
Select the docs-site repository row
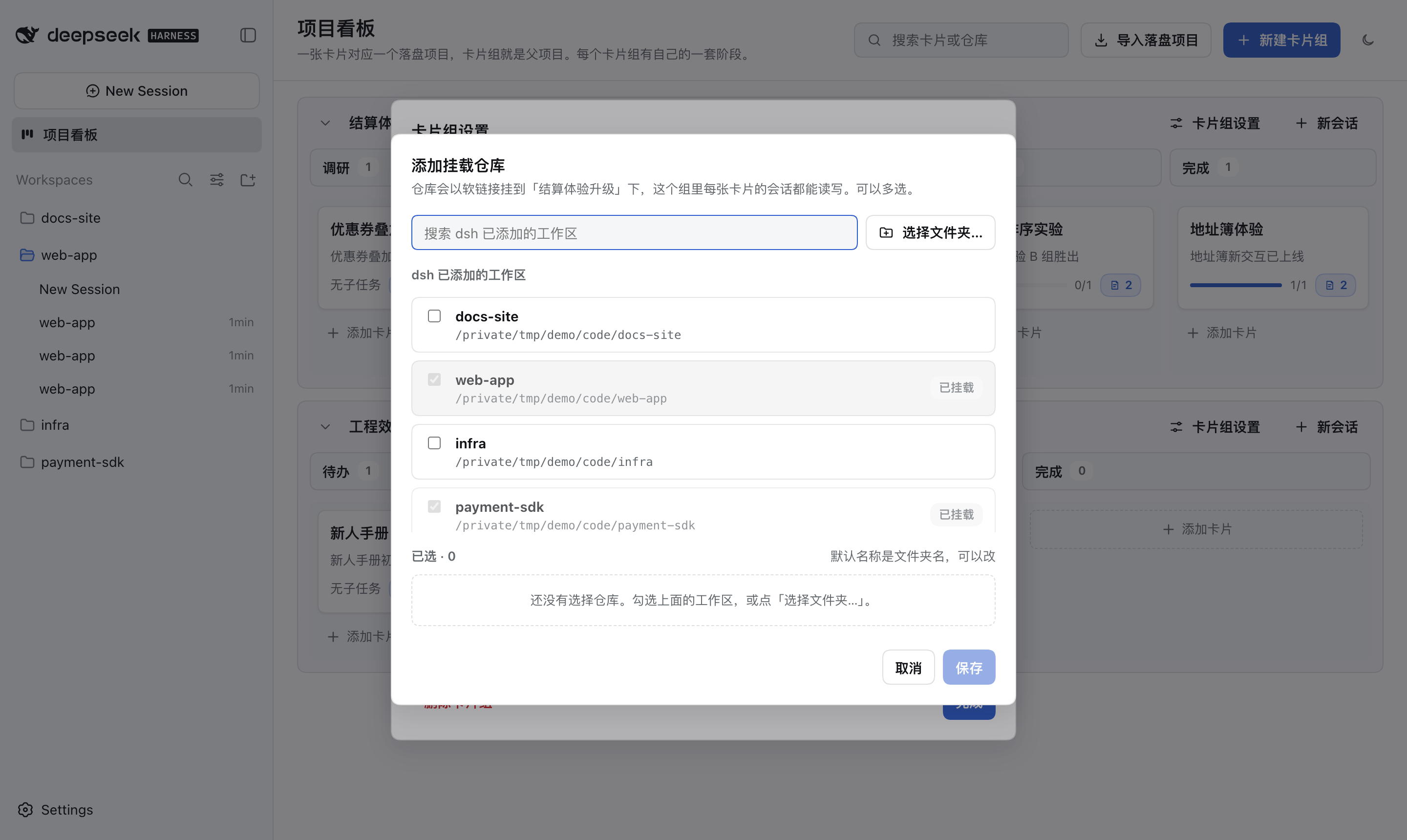[703, 325]
